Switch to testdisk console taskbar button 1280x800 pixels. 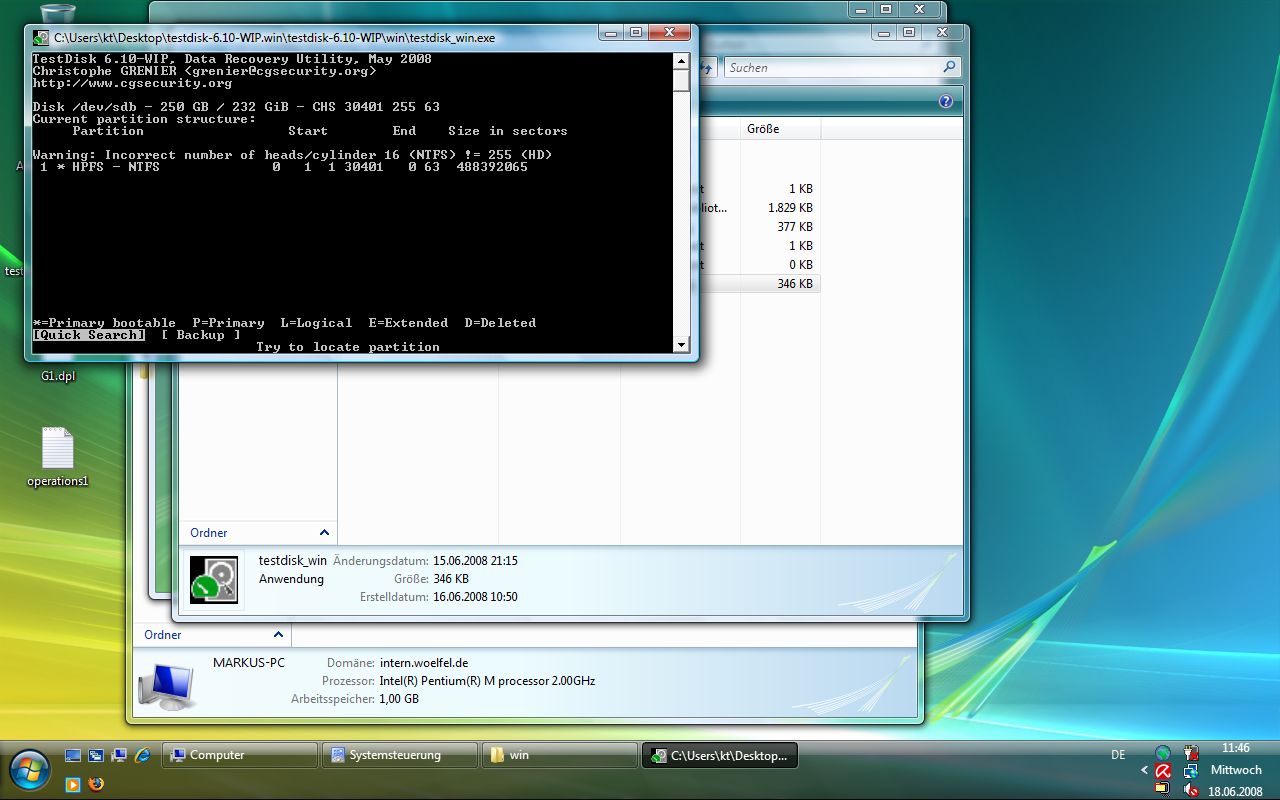coord(719,755)
